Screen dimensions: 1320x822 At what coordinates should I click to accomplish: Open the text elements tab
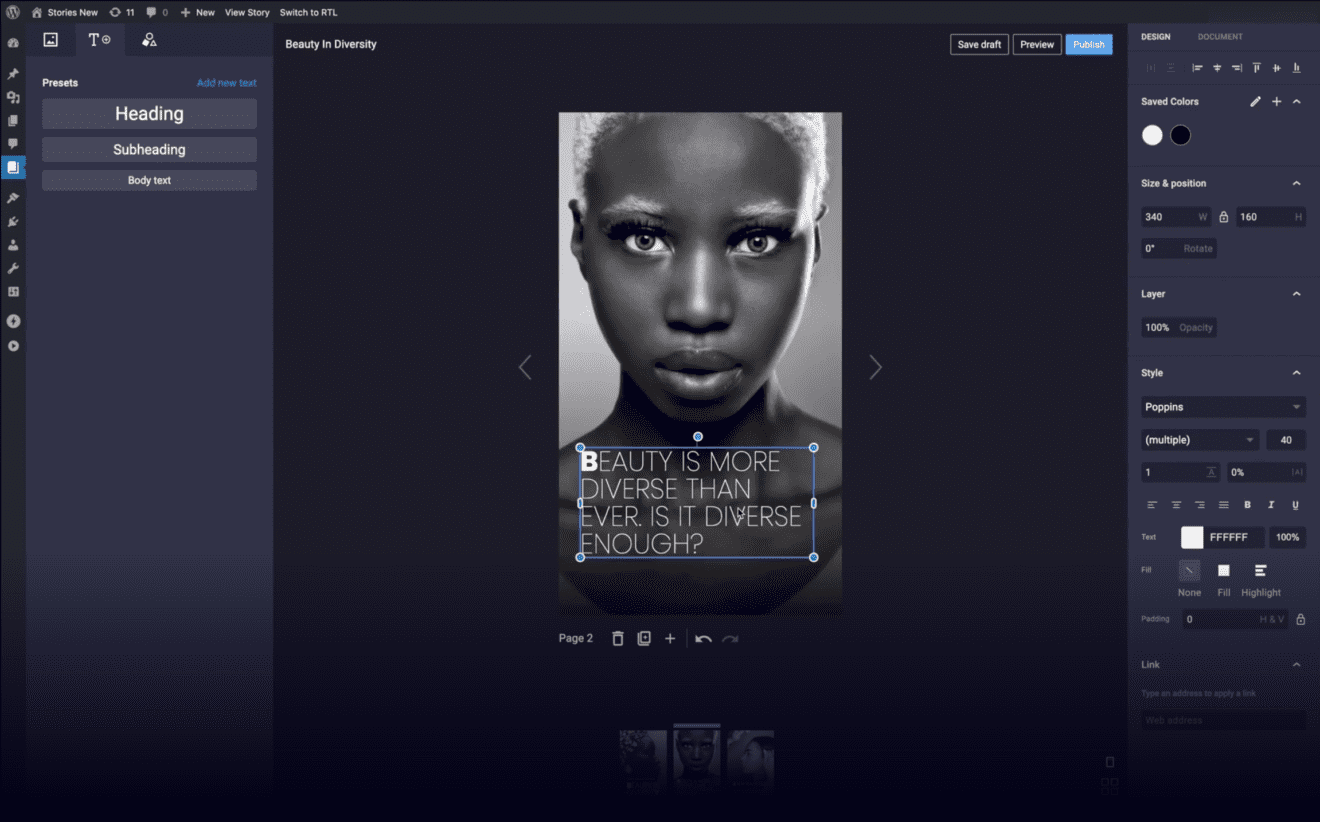(x=99, y=40)
